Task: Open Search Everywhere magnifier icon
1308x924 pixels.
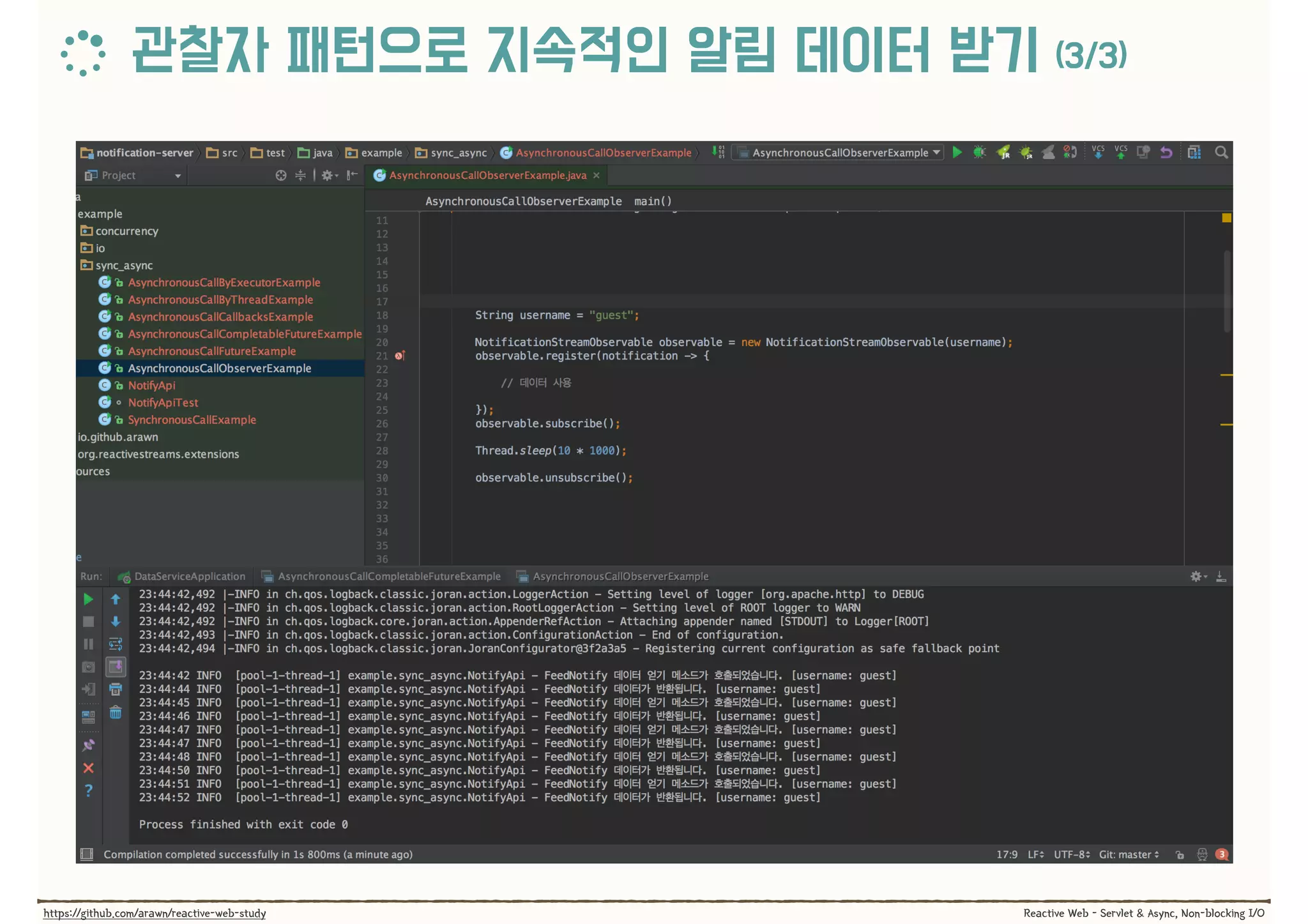Action: pos(1221,152)
